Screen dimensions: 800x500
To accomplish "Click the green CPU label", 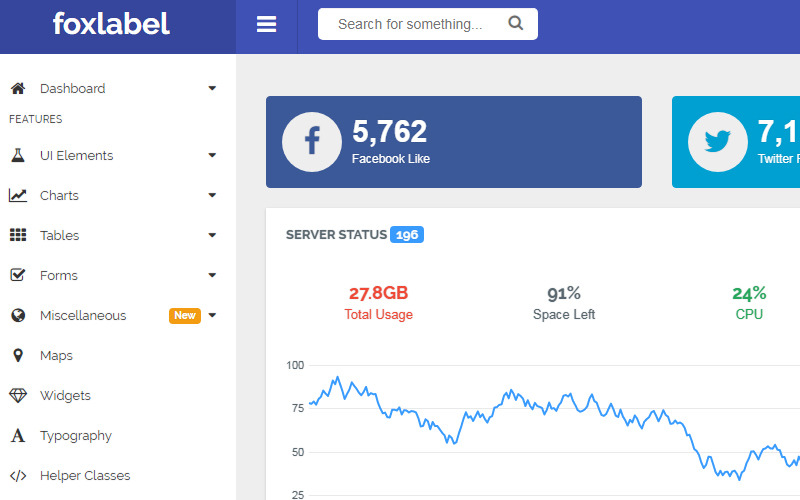I will tap(749, 314).
